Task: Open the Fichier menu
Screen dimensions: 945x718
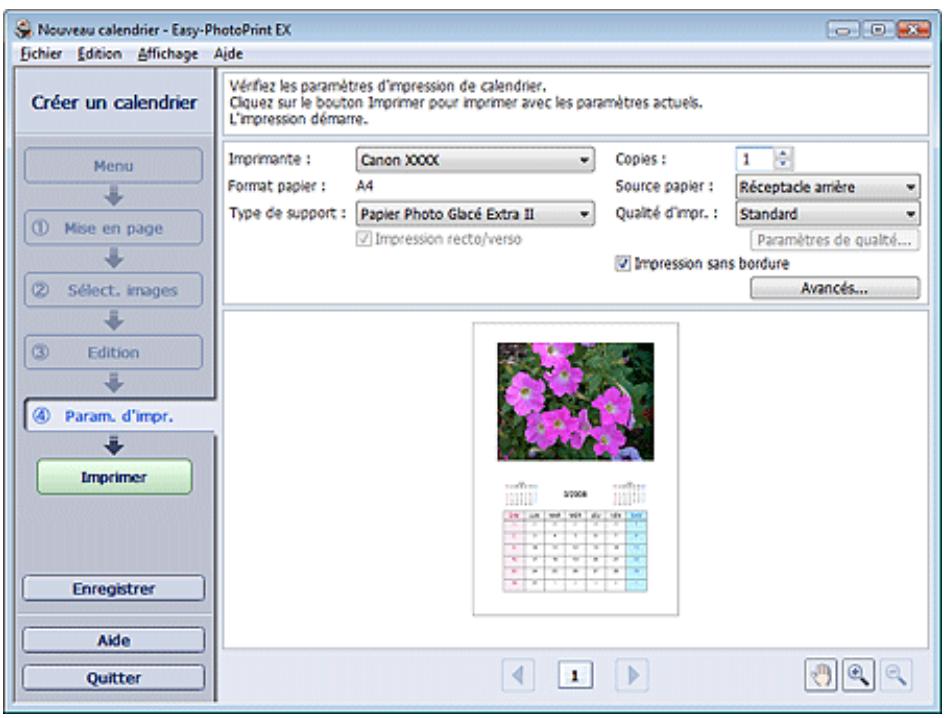Action: [x=41, y=54]
